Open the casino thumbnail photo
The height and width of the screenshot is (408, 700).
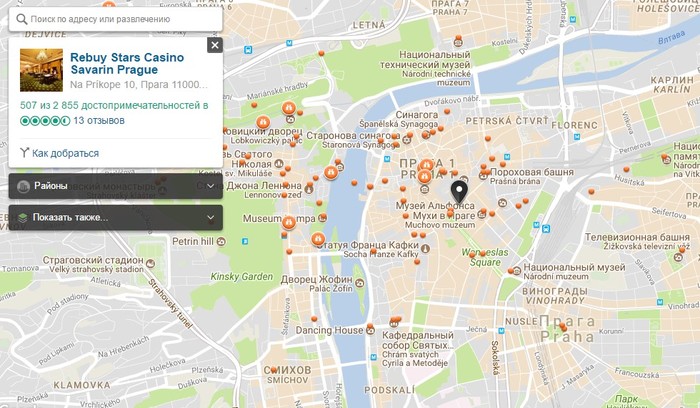(x=42, y=70)
